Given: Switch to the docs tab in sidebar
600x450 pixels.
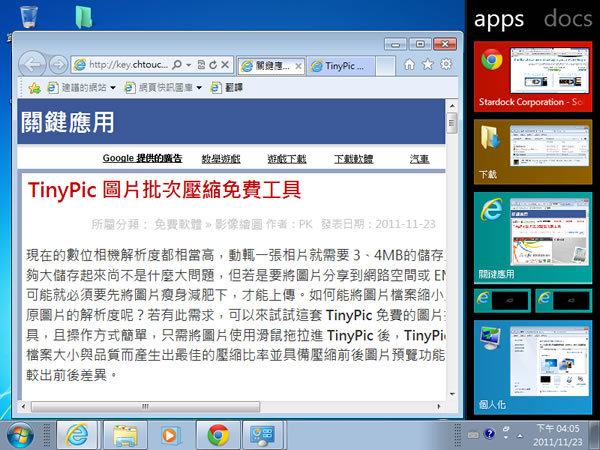Looking at the screenshot, I should tap(569, 18).
